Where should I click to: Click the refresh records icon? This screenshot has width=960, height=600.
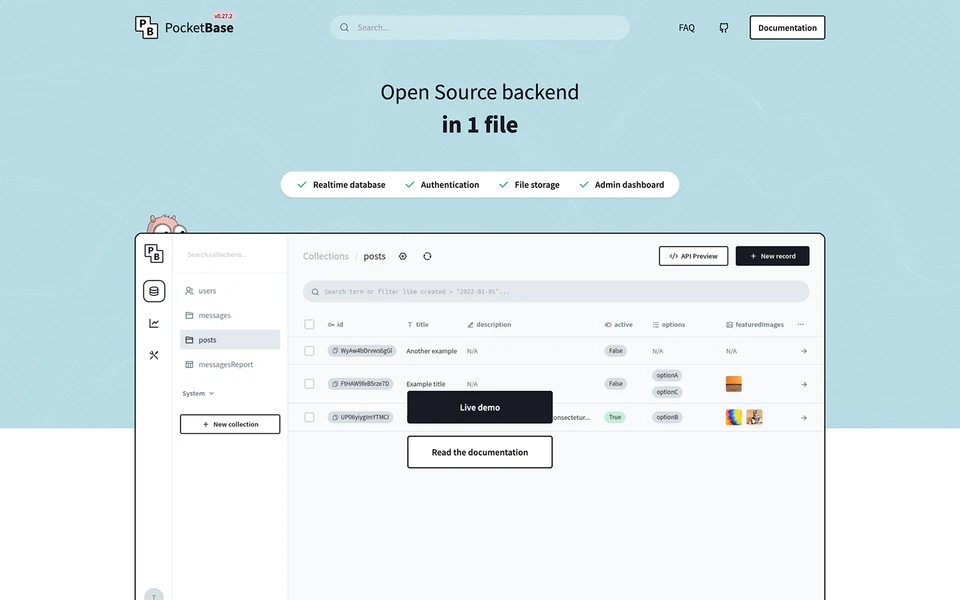(x=427, y=256)
